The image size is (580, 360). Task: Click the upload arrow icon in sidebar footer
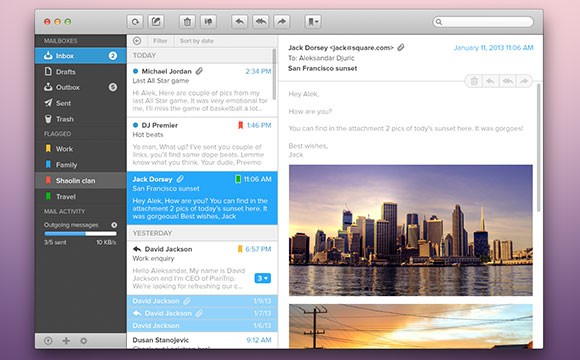pos(48,341)
